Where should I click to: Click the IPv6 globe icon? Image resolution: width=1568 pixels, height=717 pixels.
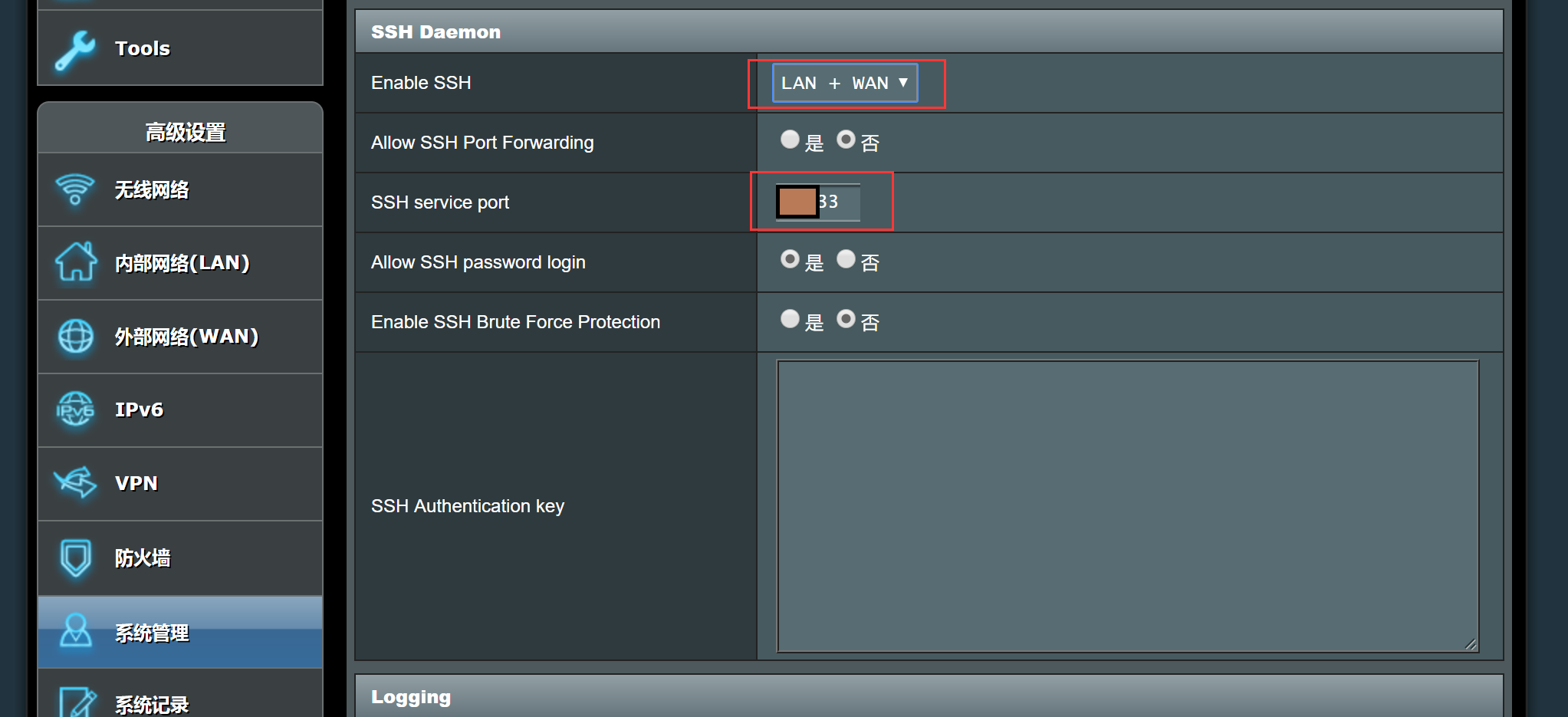[75, 409]
